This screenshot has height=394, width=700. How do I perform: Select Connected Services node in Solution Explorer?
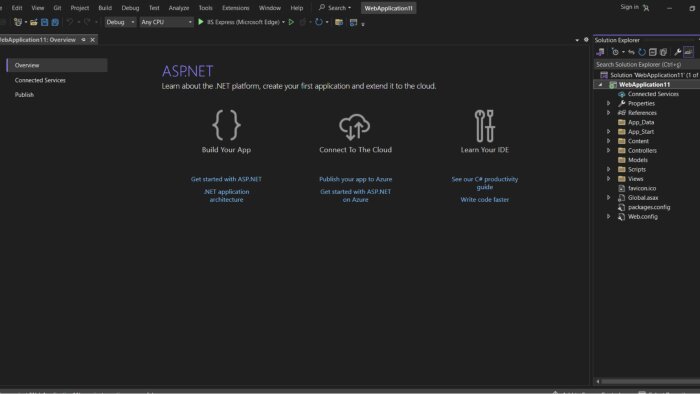pyautogui.click(x=653, y=94)
